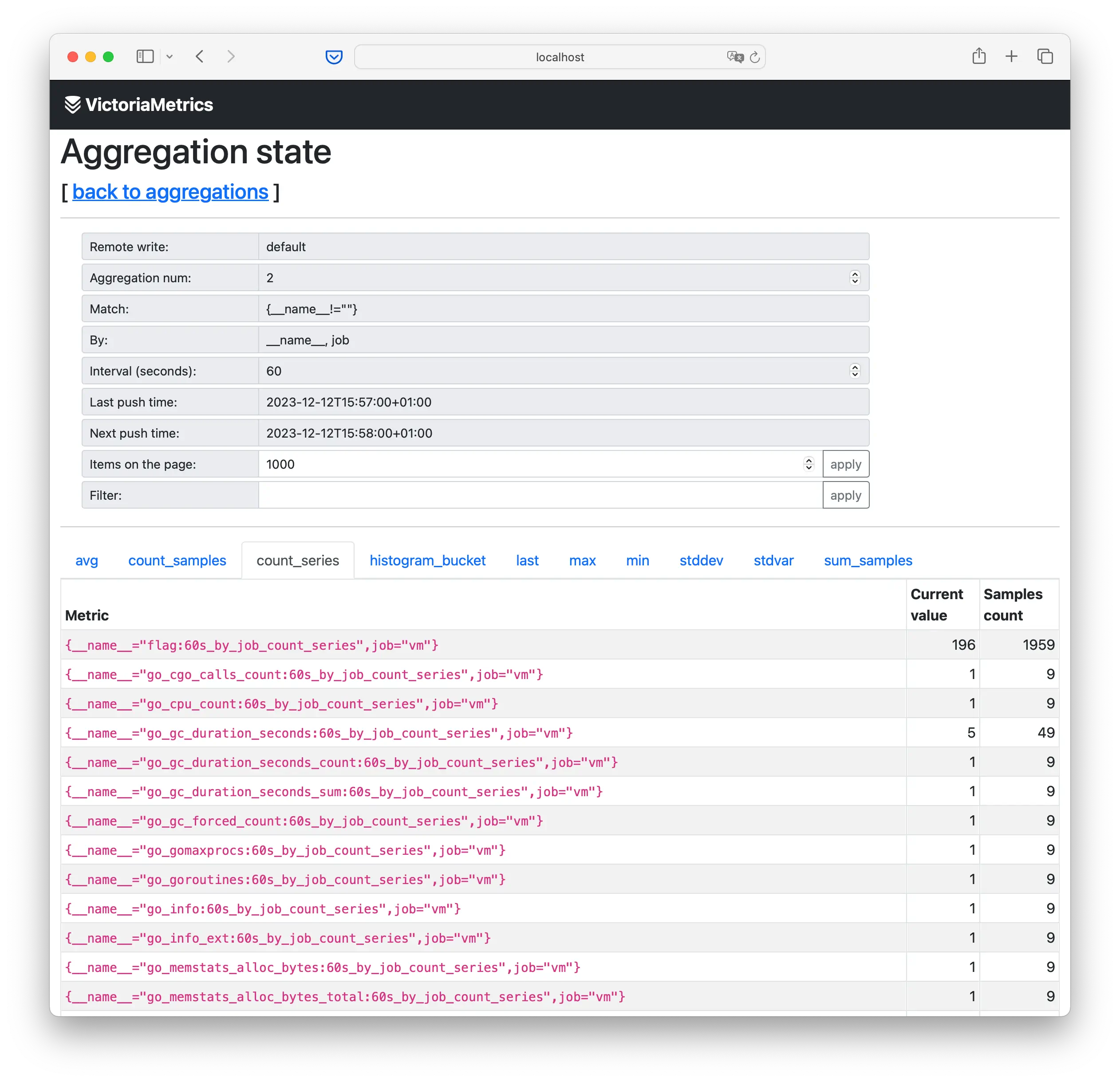The height and width of the screenshot is (1082, 1120).
Task: Select the histogram_bucket tab
Action: [x=428, y=560]
